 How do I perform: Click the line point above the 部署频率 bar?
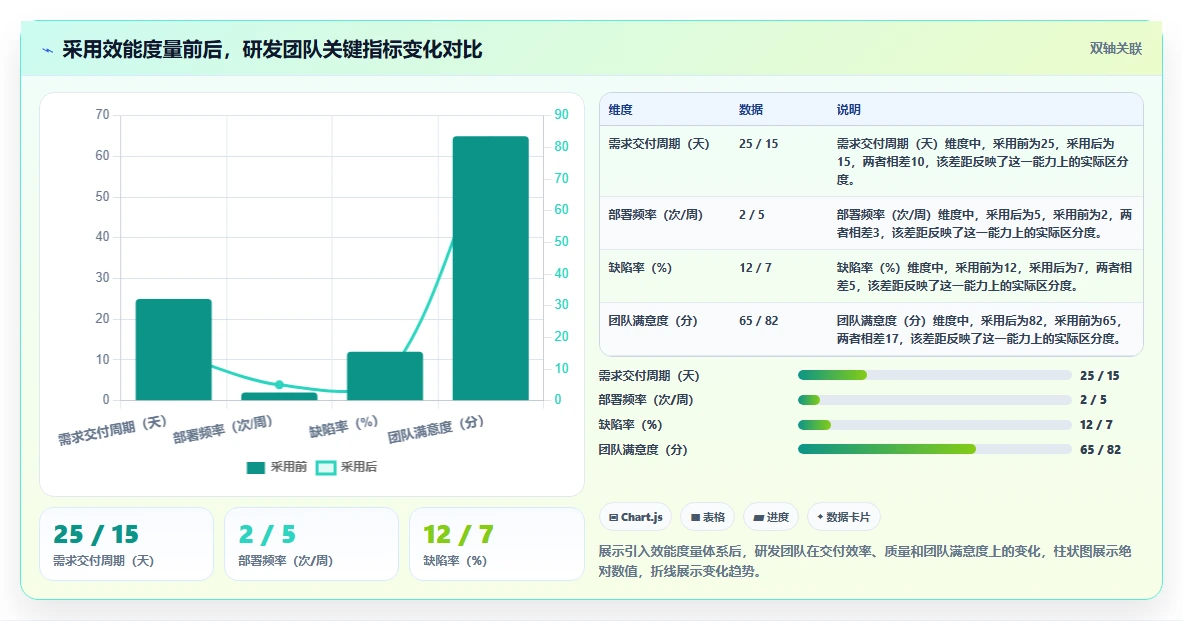click(279, 385)
